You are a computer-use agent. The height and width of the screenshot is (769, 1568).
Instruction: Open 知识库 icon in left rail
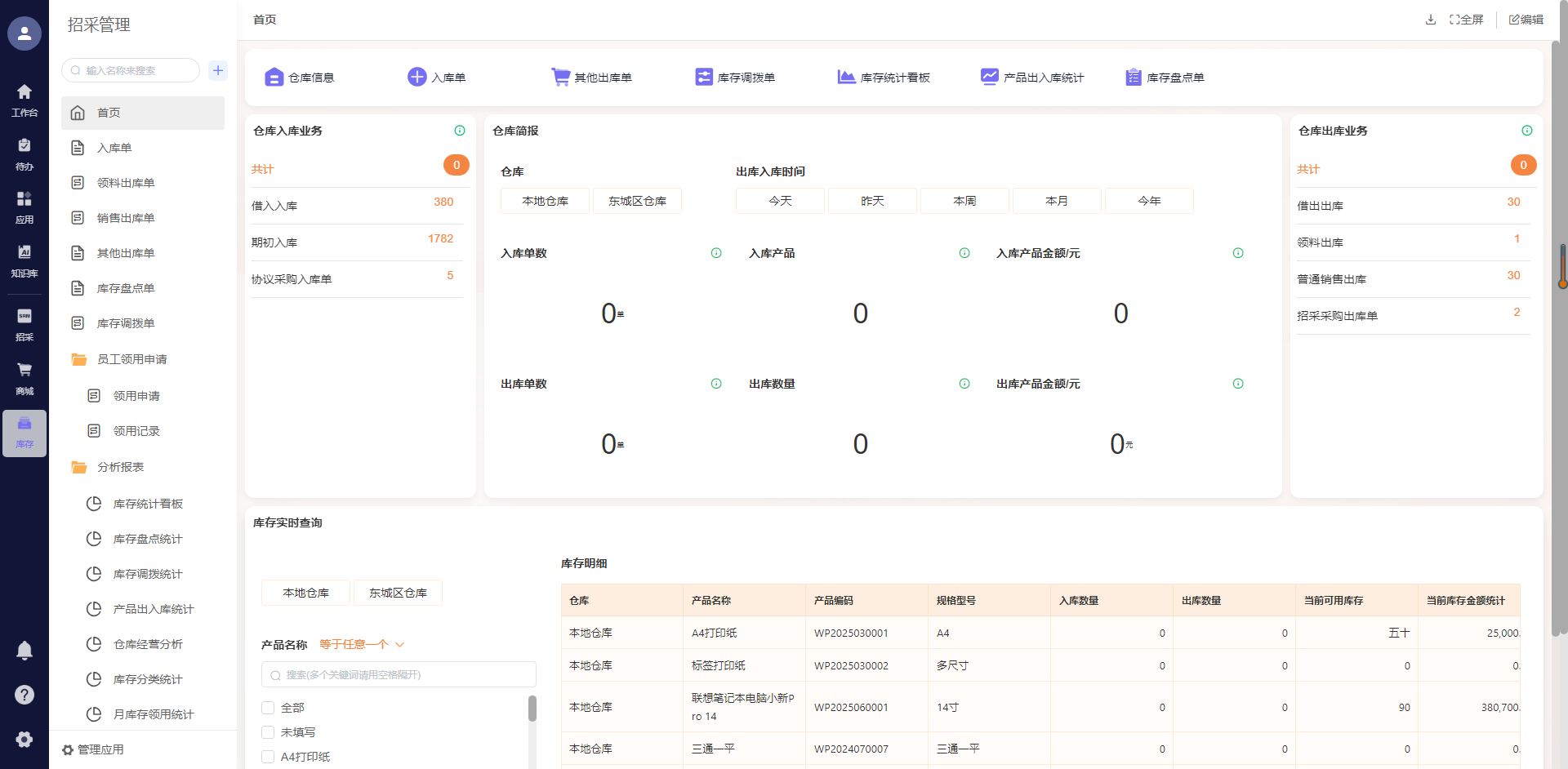(24, 258)
